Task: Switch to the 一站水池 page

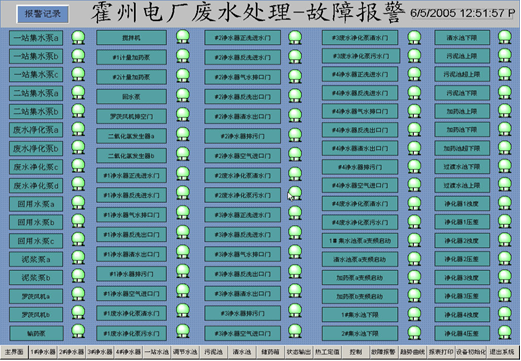Action: (x=157, y=352)
